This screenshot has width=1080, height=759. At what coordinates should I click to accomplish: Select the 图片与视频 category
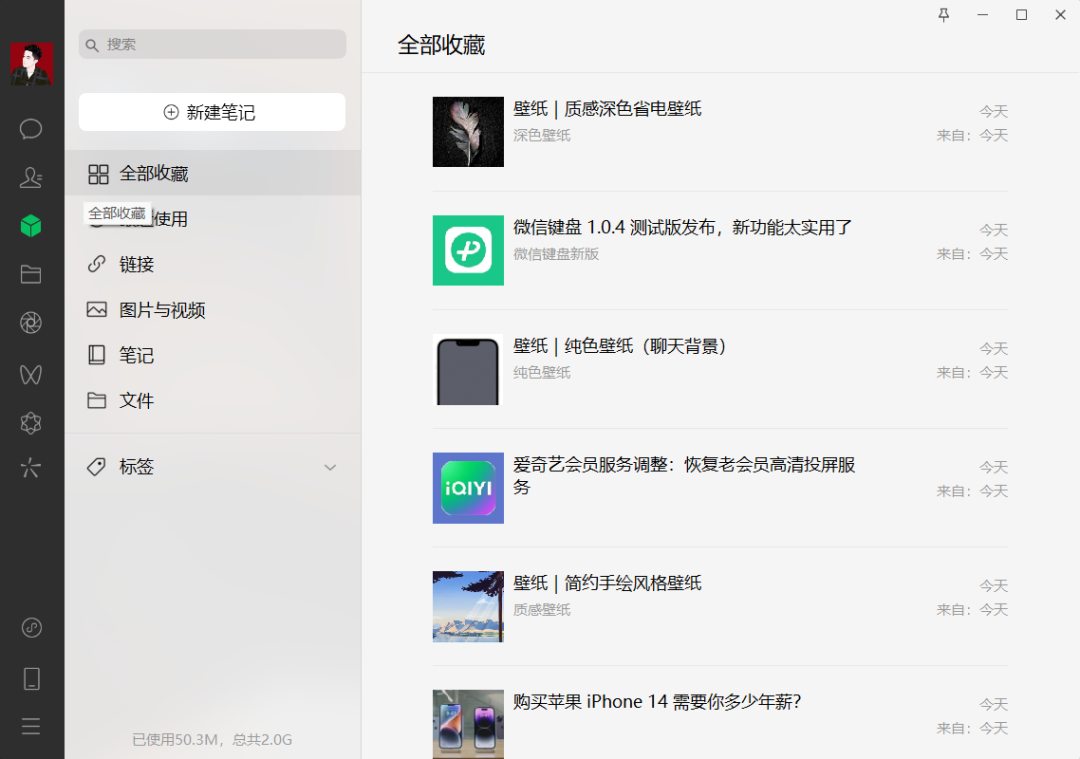213,310
